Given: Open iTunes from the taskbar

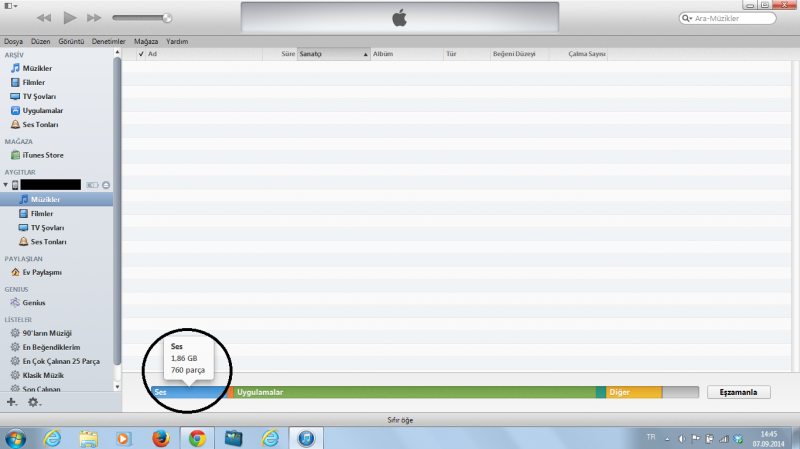Looking at the screenshot, I should (x=306, y=438).
